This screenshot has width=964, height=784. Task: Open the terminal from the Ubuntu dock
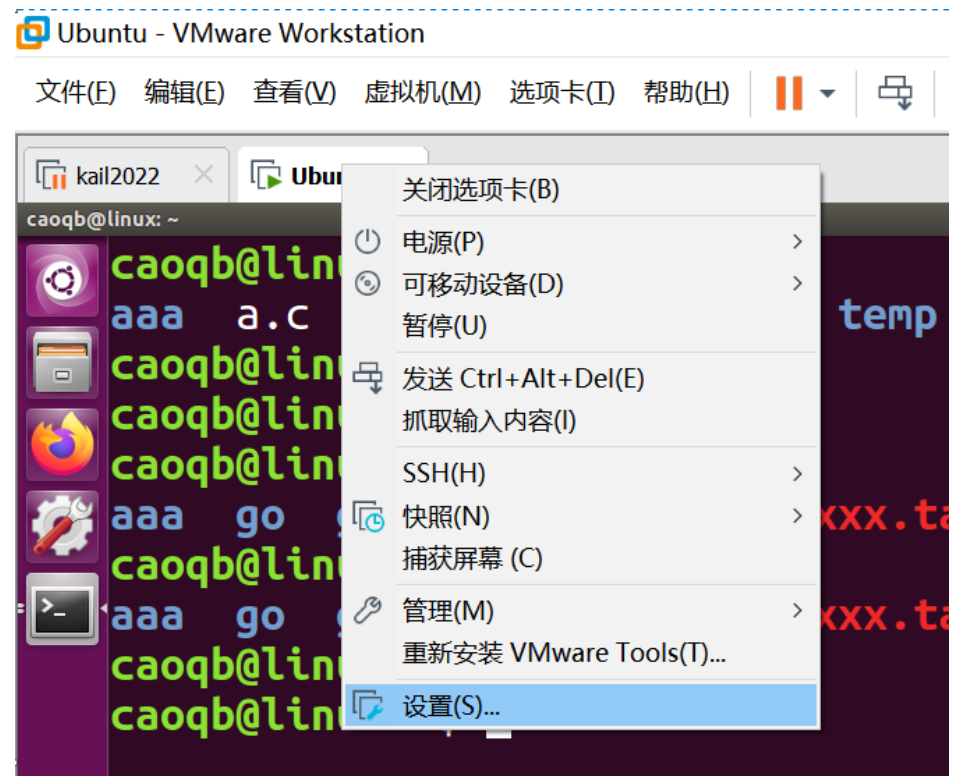pyautogui.click(x=62, y=608)
